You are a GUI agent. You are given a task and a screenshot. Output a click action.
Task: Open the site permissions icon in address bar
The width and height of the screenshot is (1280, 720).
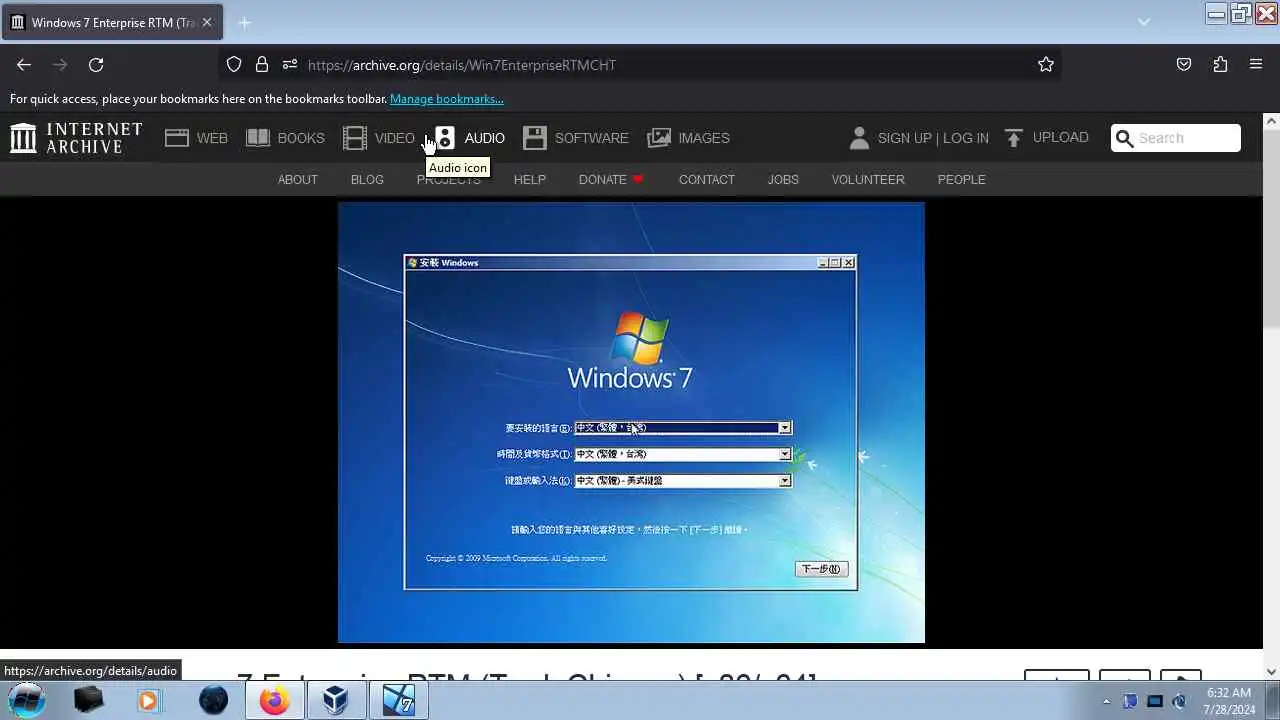(x=290, y=64)
